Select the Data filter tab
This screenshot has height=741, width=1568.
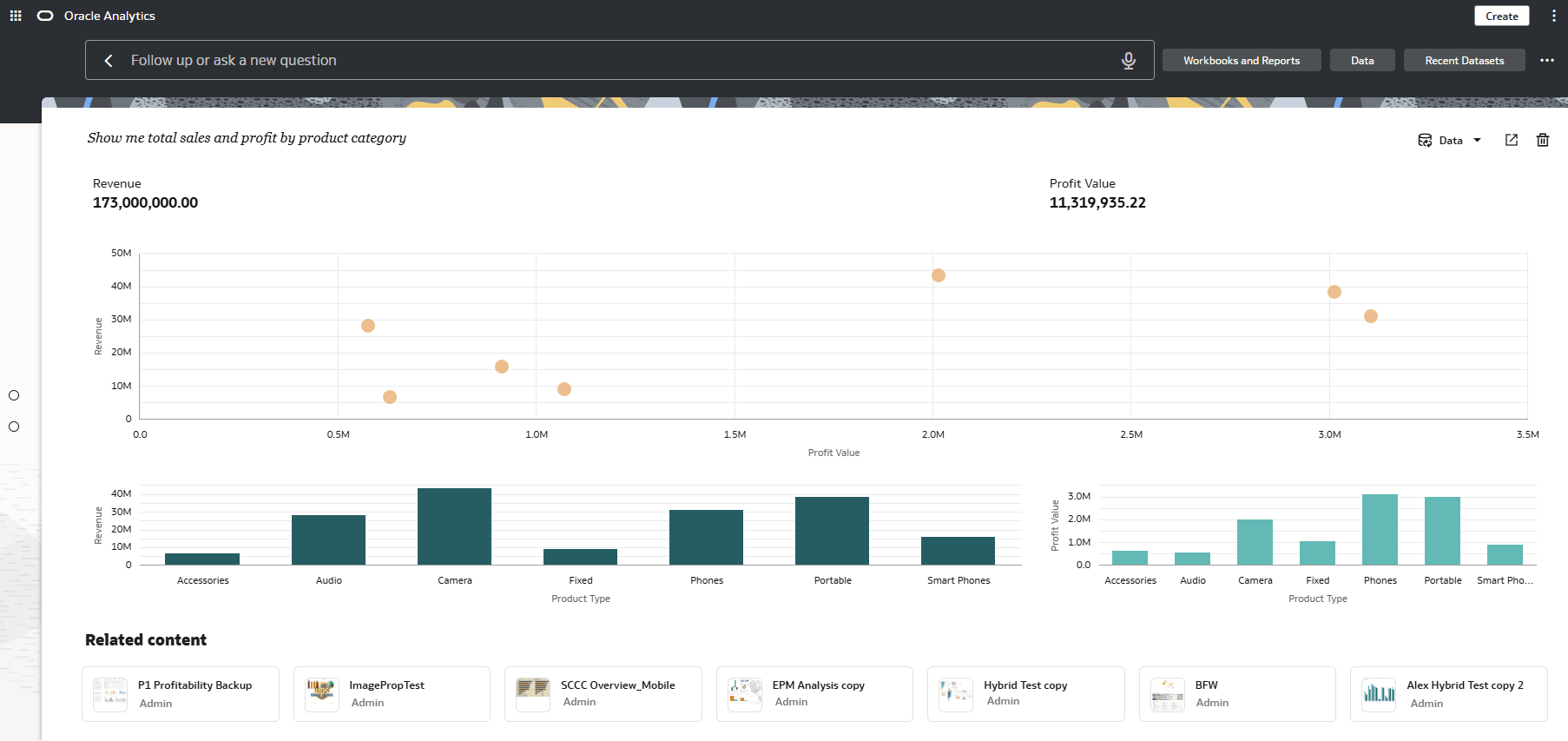[1362, 60]
